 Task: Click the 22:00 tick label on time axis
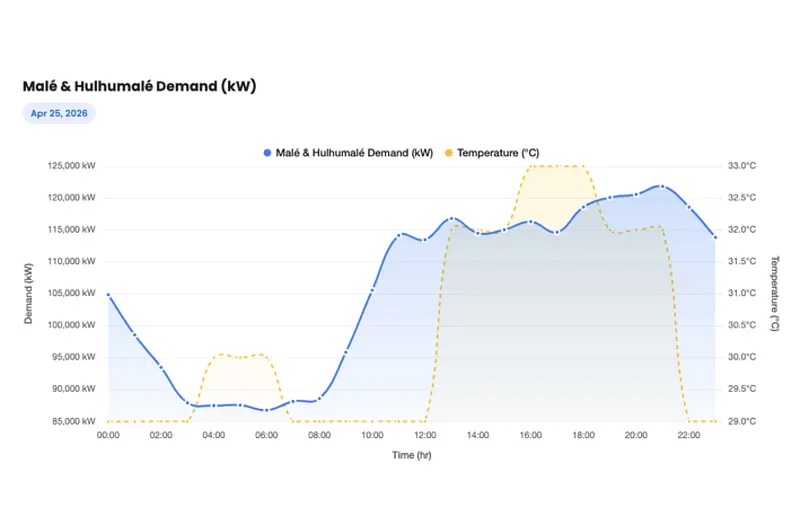coord(688,435)
